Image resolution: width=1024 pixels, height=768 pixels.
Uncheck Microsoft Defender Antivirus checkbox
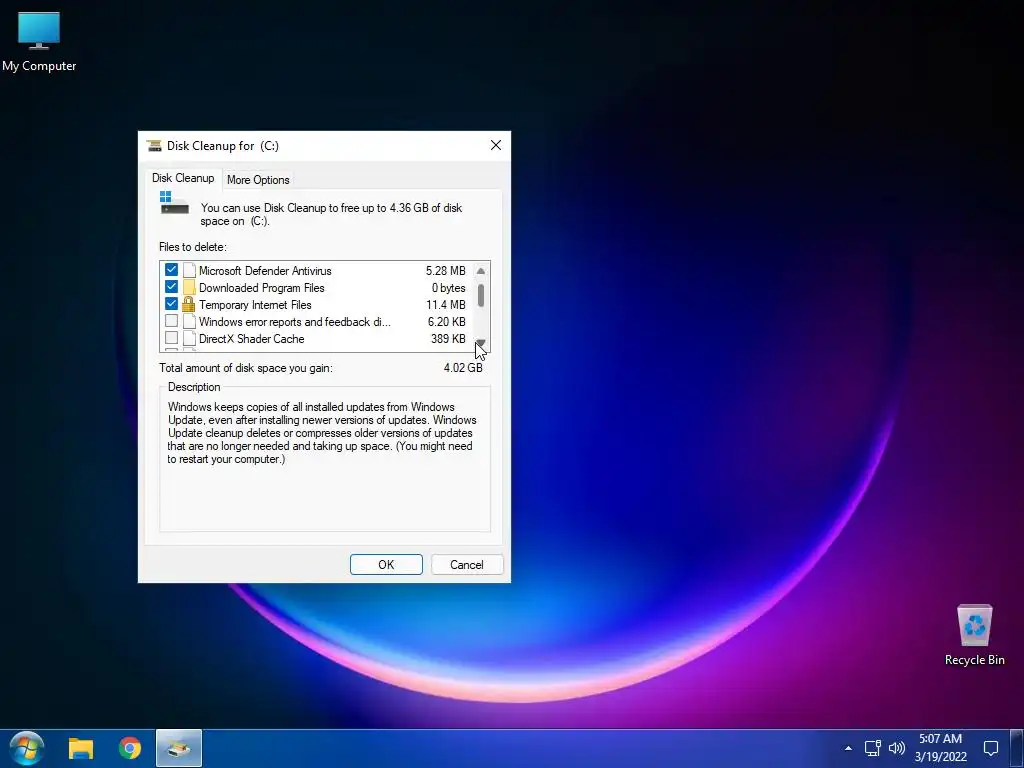(171, 270)
